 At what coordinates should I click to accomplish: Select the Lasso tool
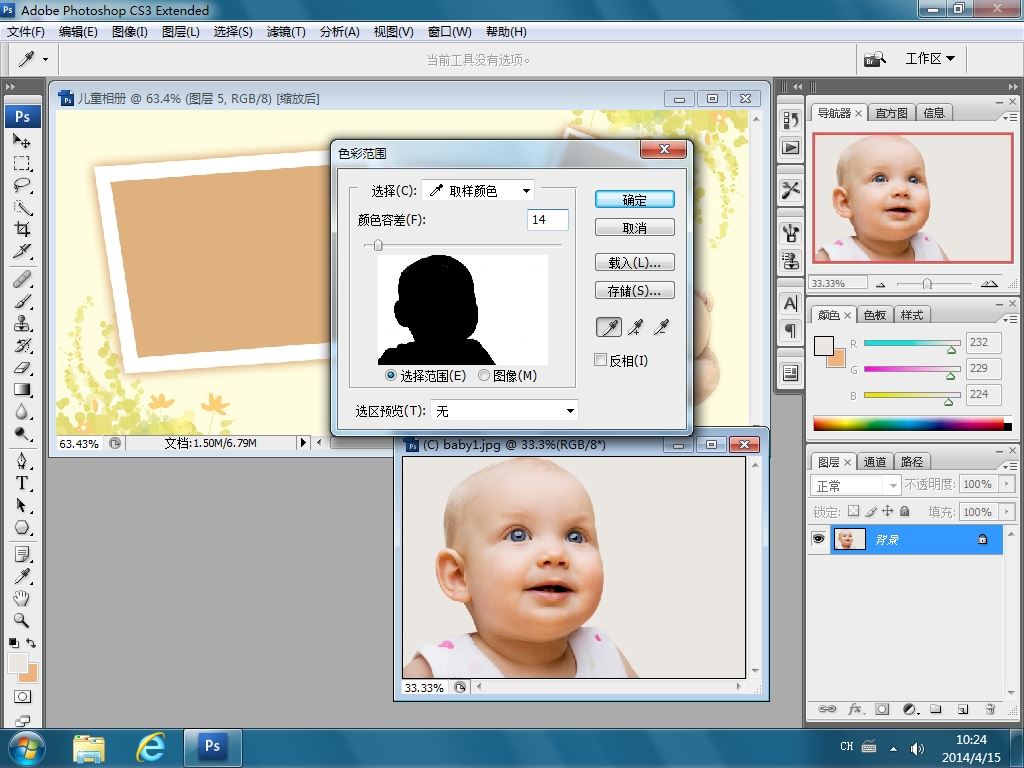[22, 185]
